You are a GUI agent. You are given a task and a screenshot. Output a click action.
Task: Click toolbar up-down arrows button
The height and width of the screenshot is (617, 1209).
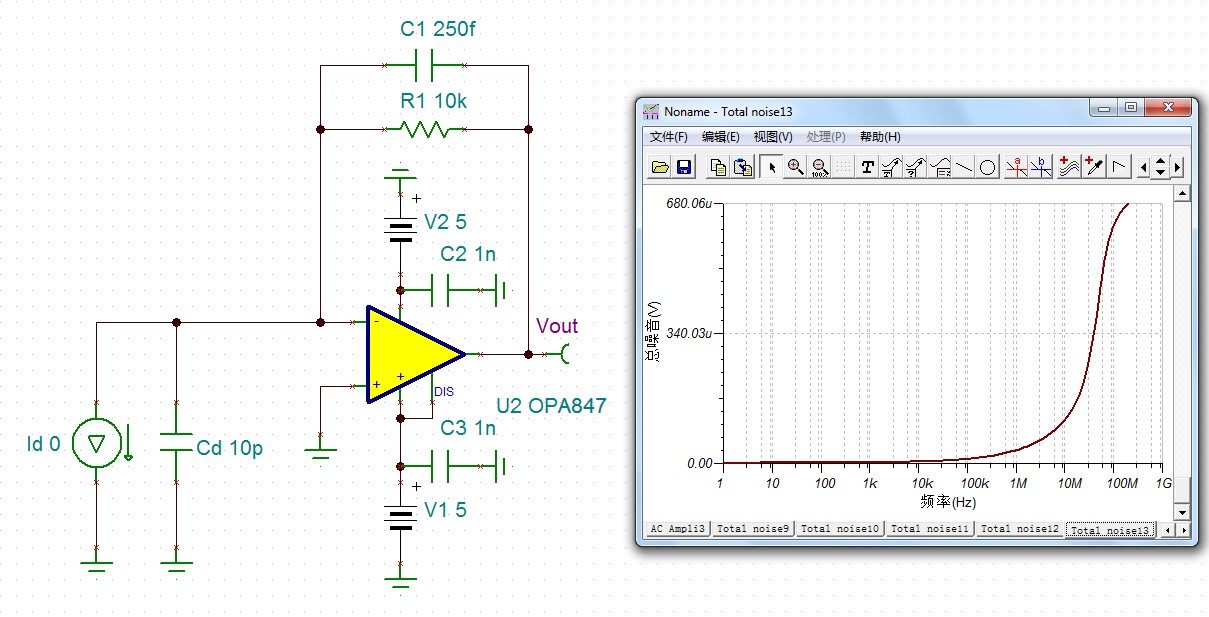tap(1160, 168)
